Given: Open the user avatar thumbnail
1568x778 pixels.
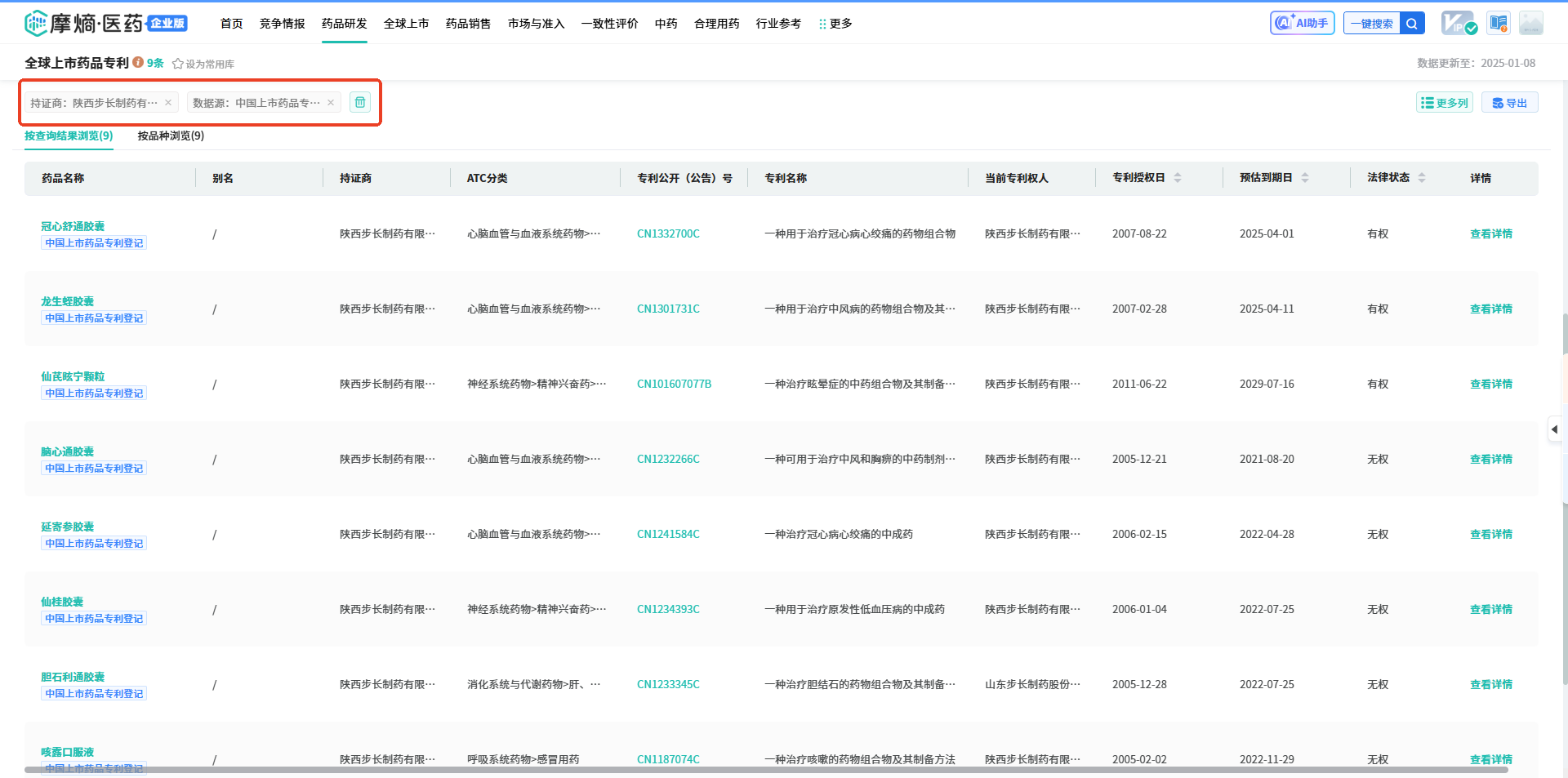Looking at the screenshot, I should point(1531,23).
